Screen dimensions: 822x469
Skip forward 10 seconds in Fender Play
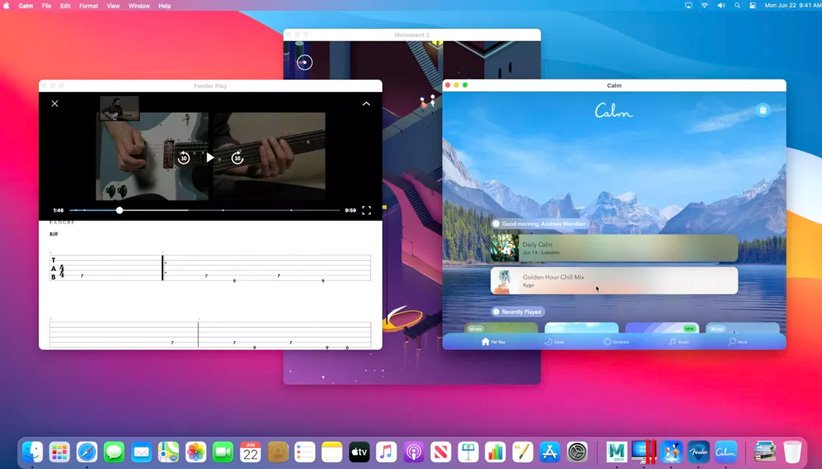pos(237,157)
